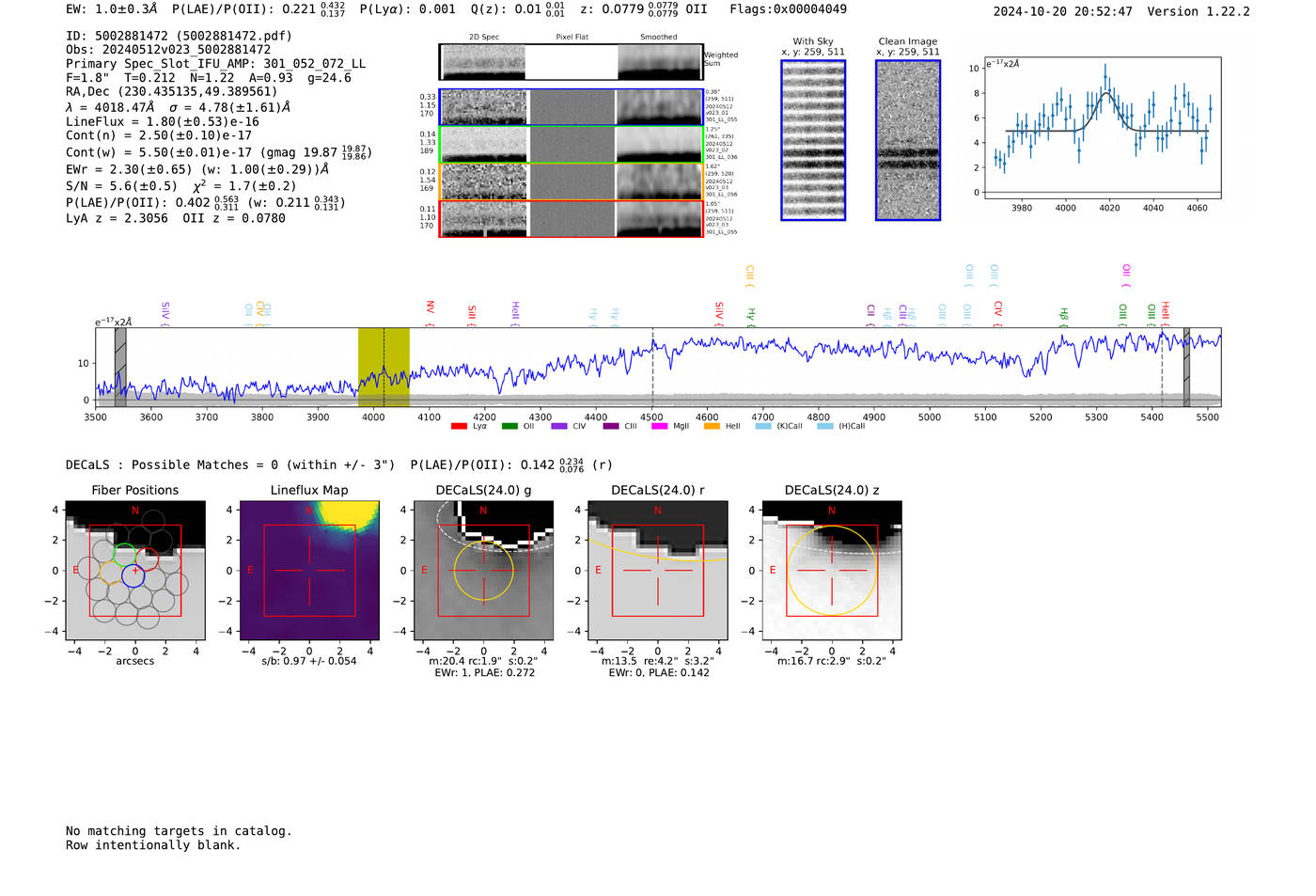The width and height of the screenshot is (1316, 896).
Task: Click the Flags:0x00004049 text
Action: (789, 9)
